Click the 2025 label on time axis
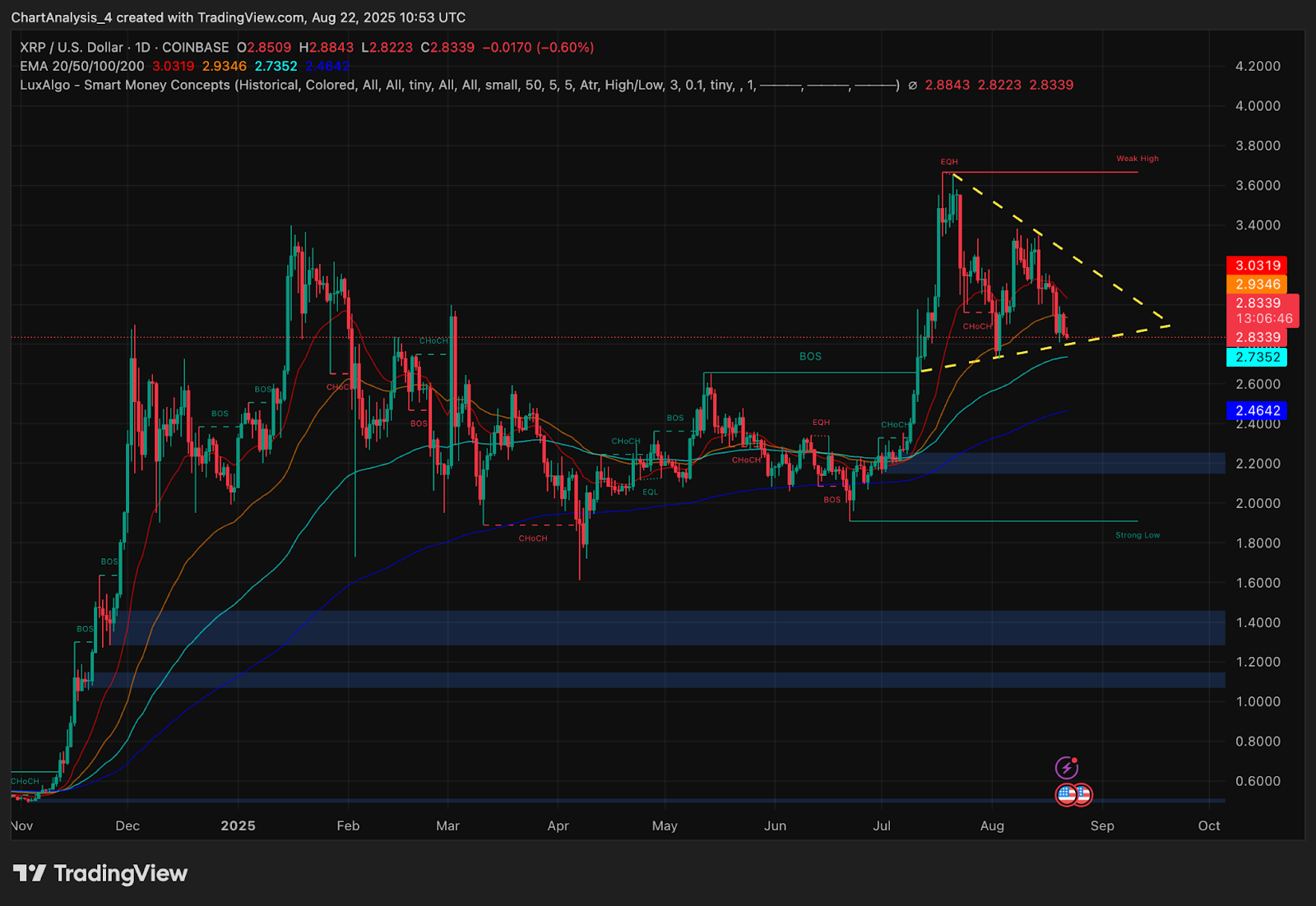 coord(238,825)
